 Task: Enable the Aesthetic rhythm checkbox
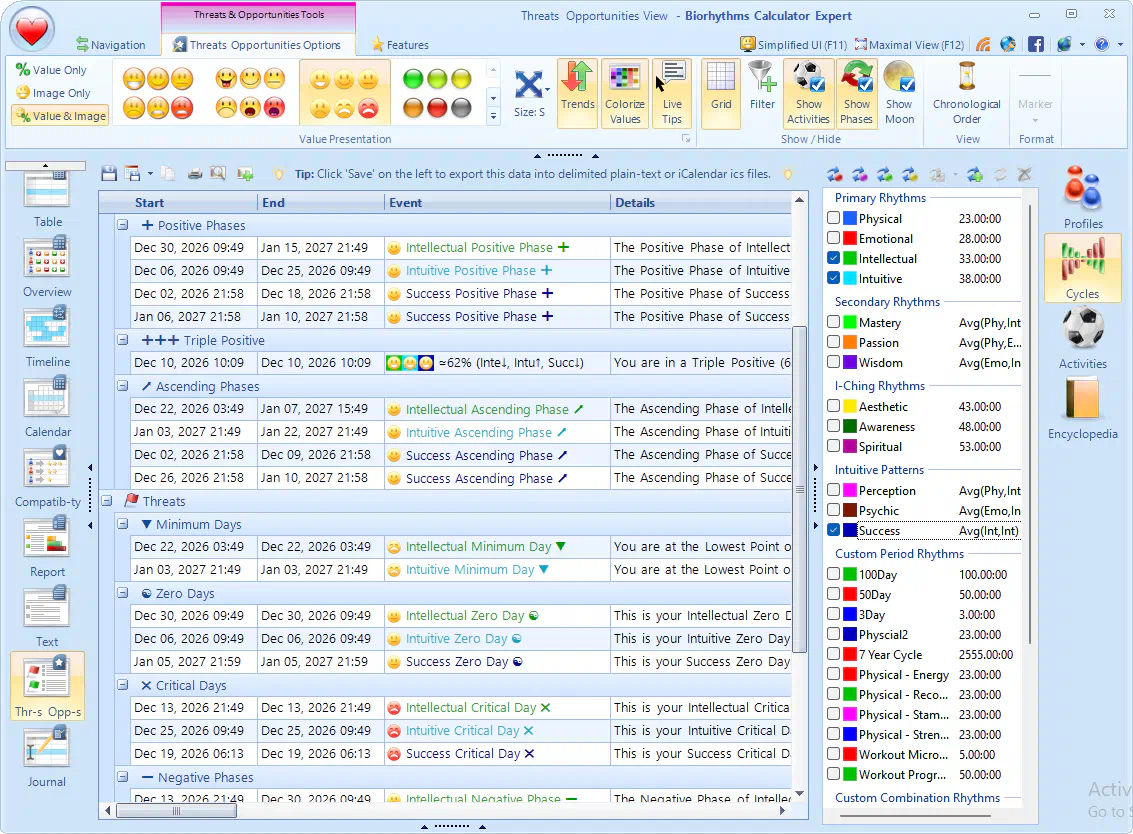tap(833, 406)
